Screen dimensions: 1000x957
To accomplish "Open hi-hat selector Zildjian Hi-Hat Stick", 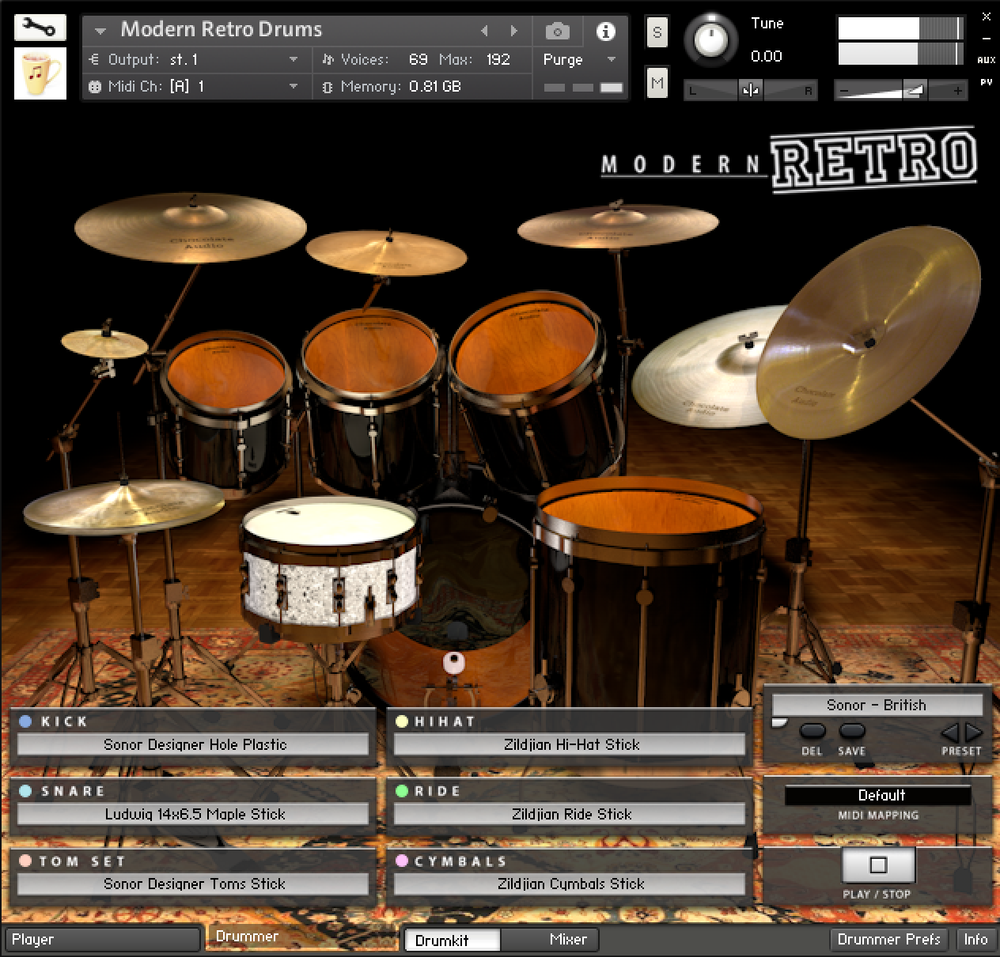I will coord(570,744).
